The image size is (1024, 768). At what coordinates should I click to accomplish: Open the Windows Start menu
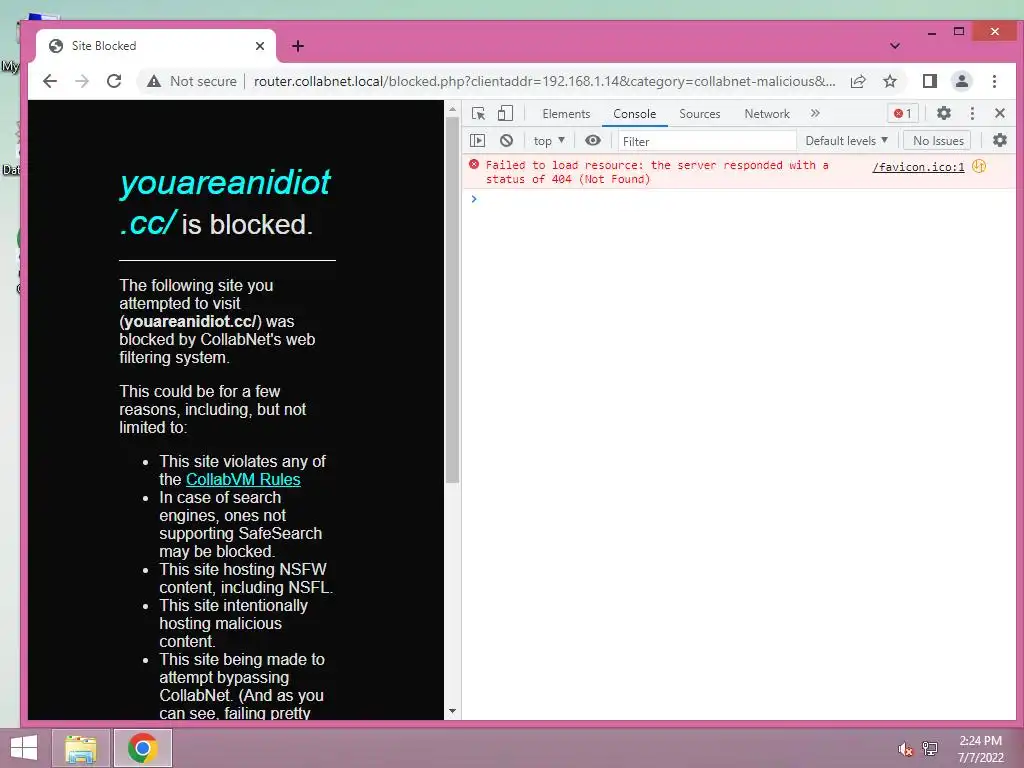tap(24, 748)
